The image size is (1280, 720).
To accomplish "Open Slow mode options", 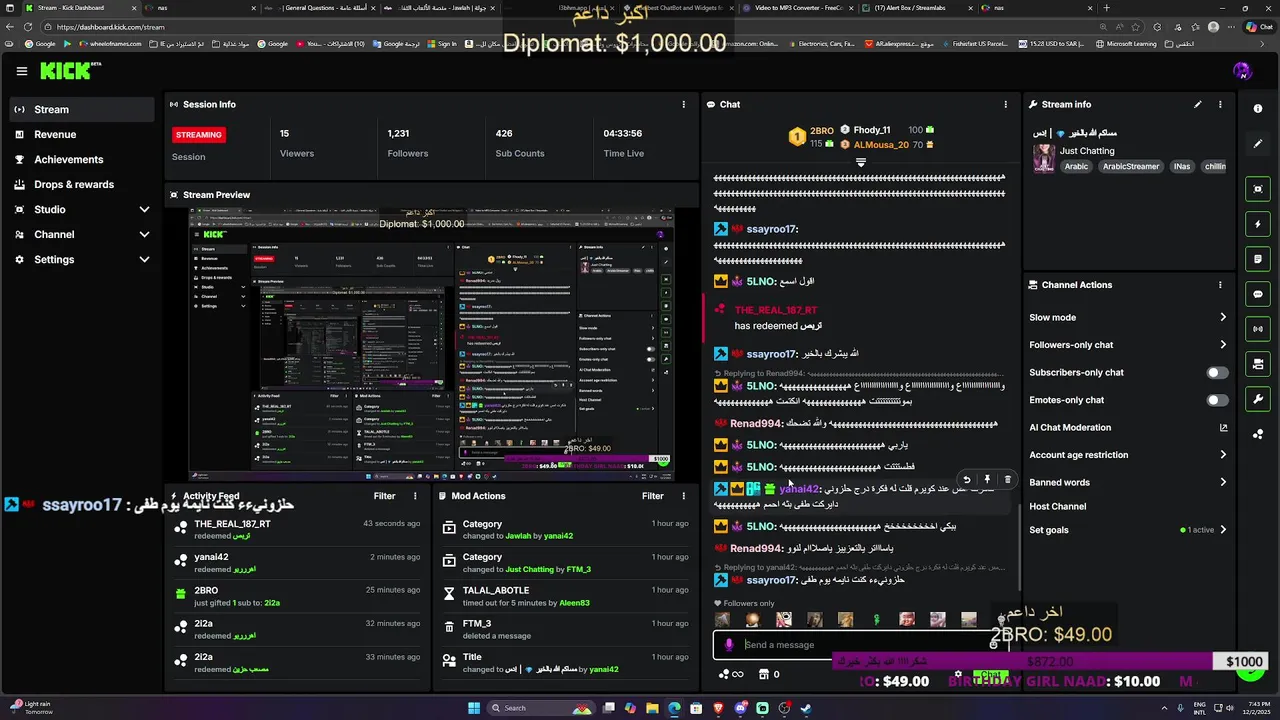I will tap(1128, 318).
